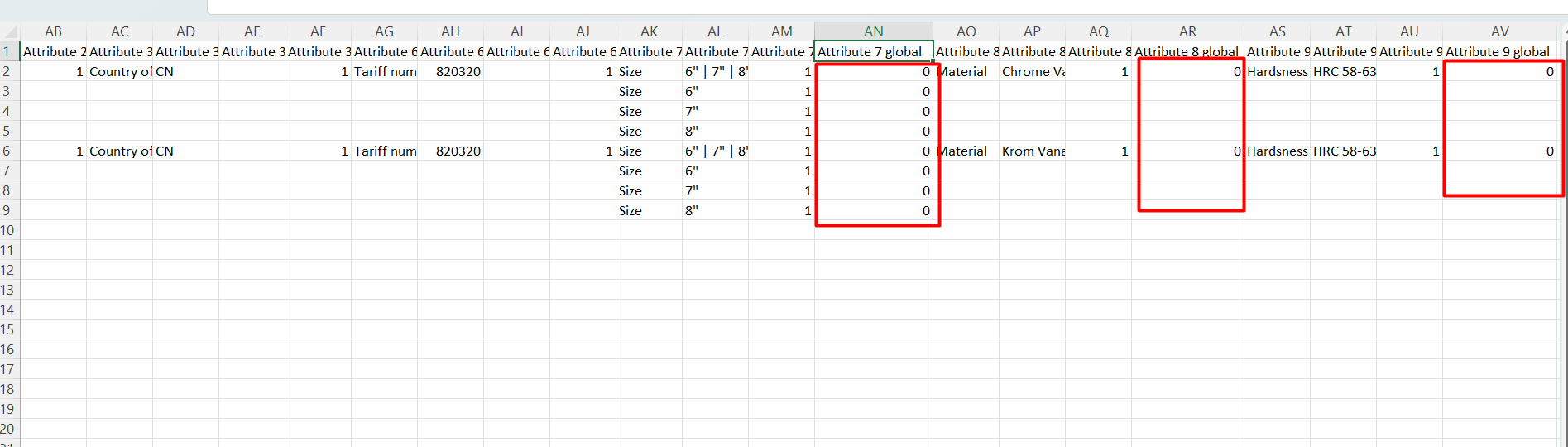Screen dimensions: 1568x447
Task: Select column header AB
Action: (x=53, y=31)
